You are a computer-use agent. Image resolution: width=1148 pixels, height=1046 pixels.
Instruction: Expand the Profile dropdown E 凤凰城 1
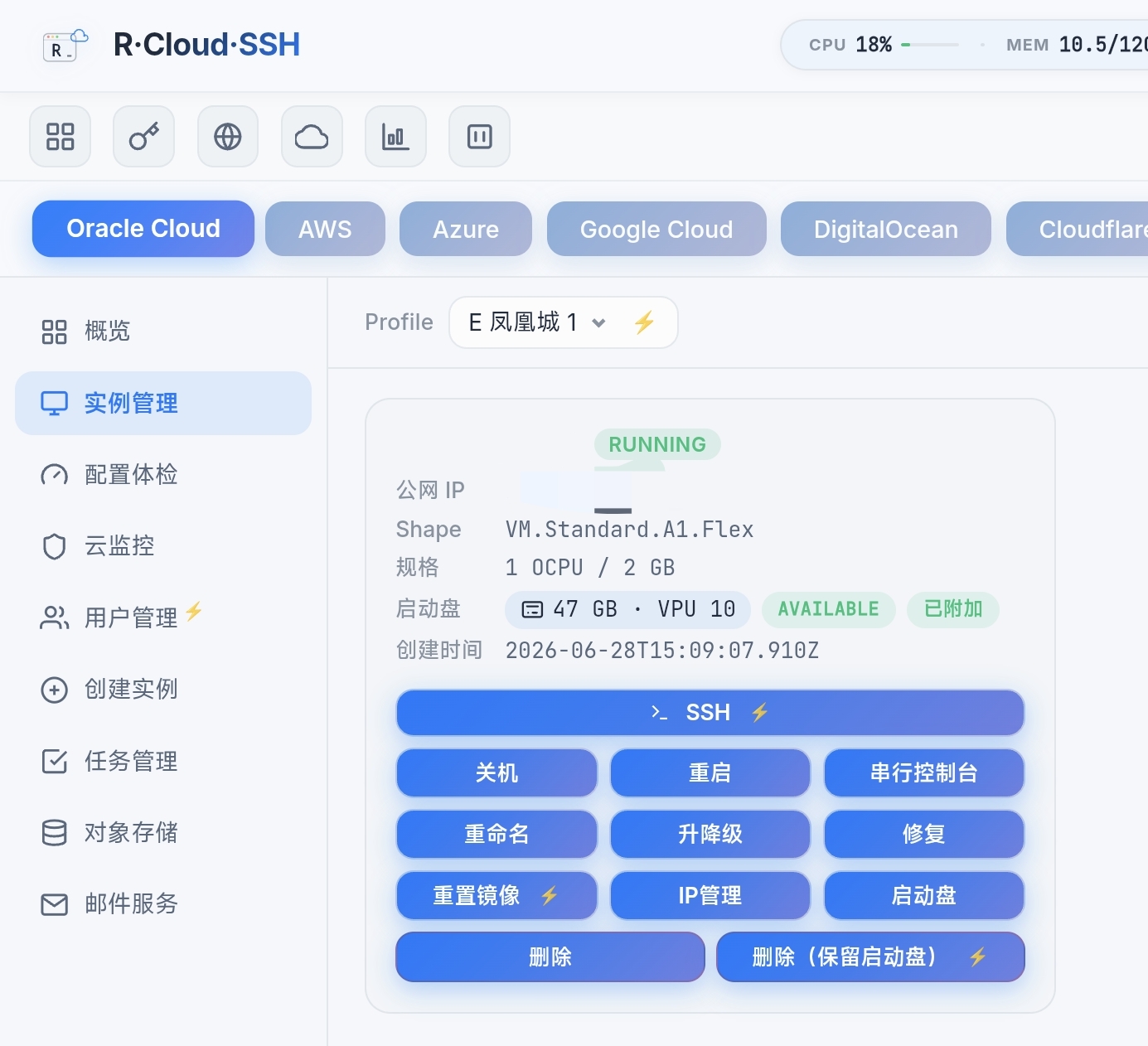tap(564, 322)
